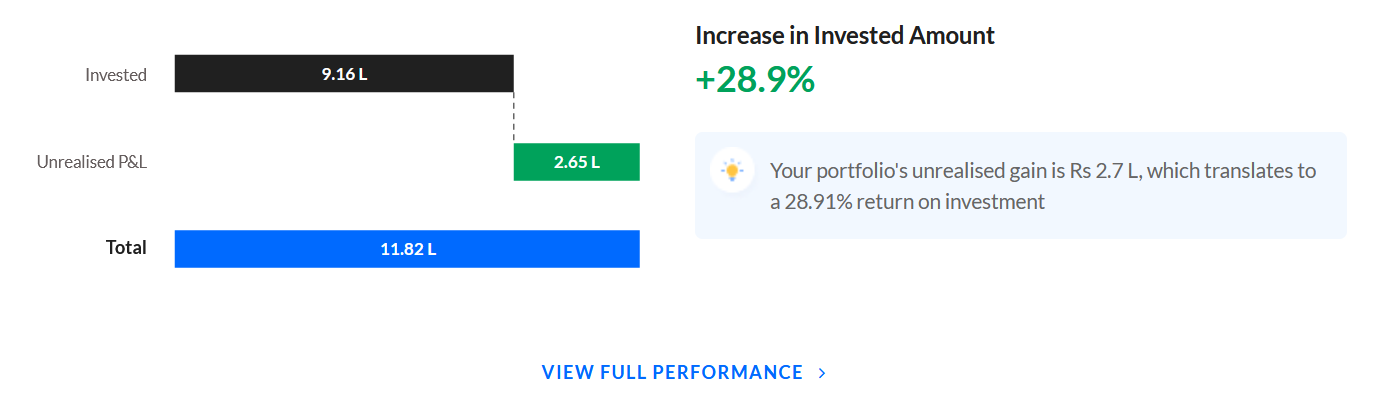Click the dashed connector line between bars
Screen dimensions: 1375x418
pos(514,118)
